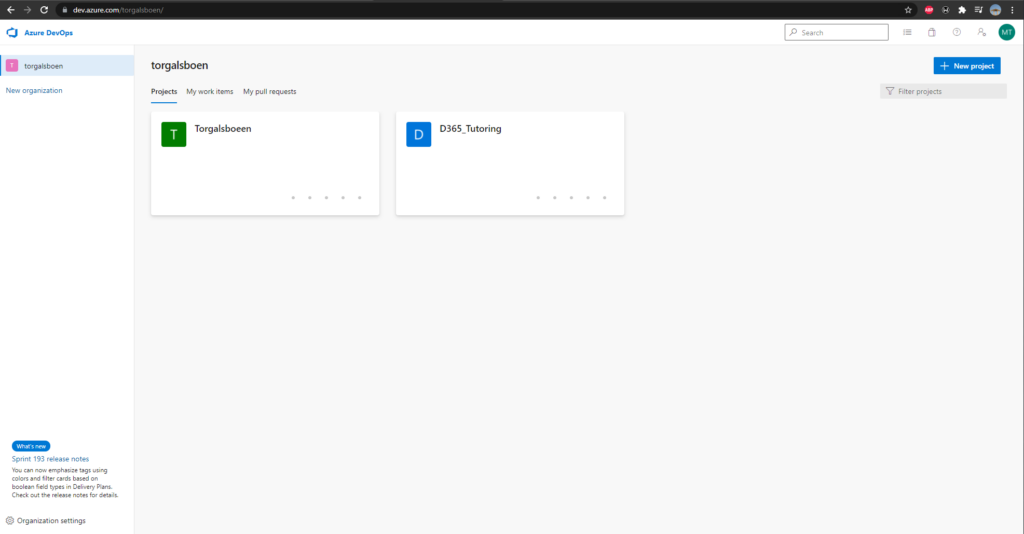The width and height of the screenshot is (1024, 534).
Task: Open the Help question mark icon
Action: click(957, 33)
